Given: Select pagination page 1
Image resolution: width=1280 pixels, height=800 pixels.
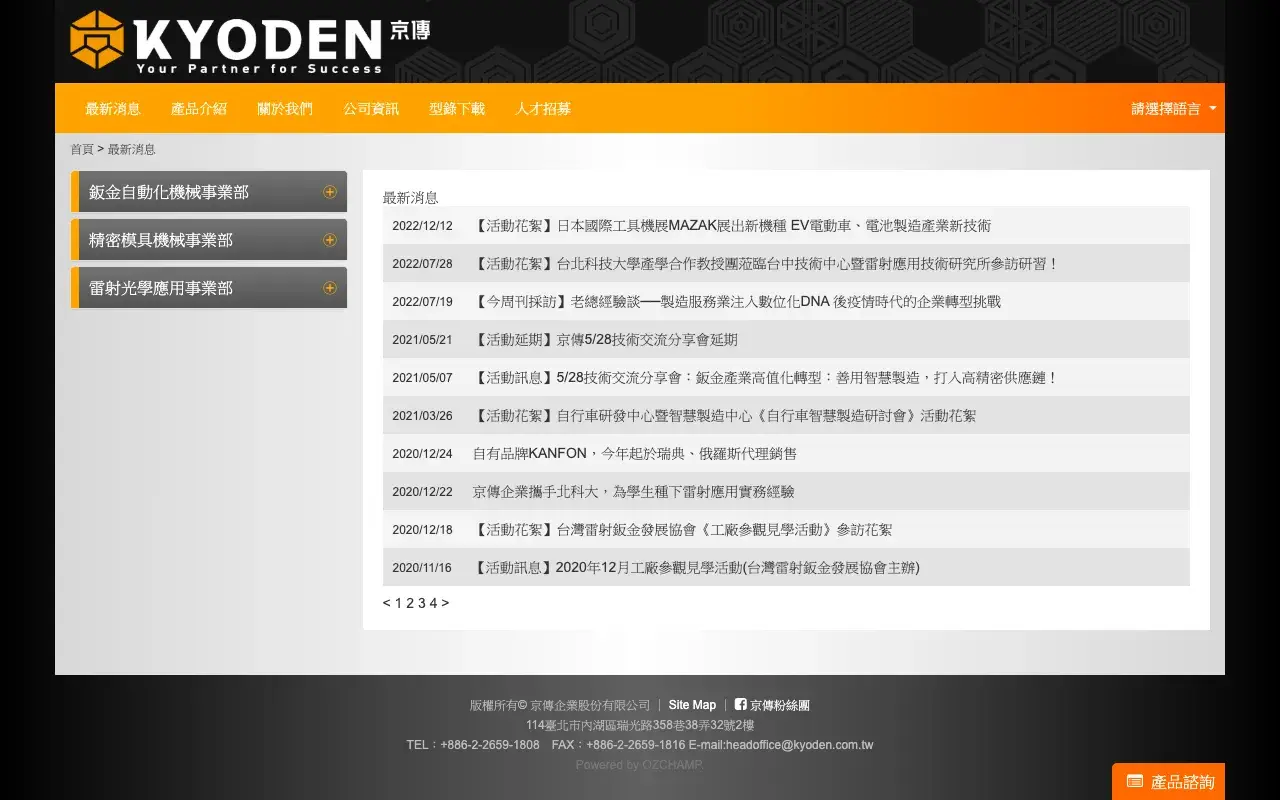Looking at the screenshot, I should [x=398, y=603].
